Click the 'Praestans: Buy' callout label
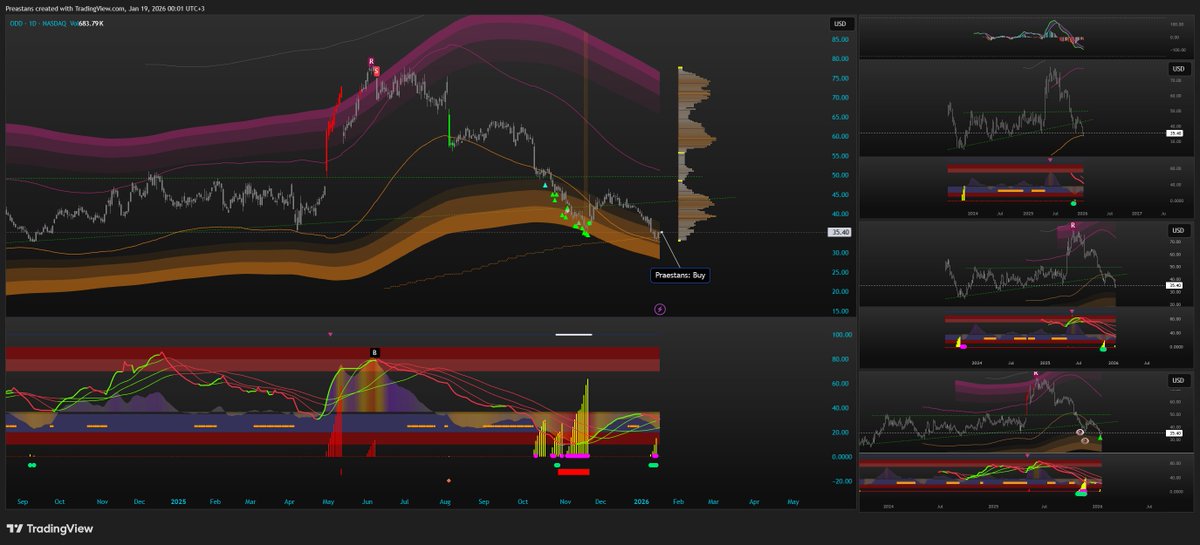This screenshot has width=1200, height=545. pos(679,274)
